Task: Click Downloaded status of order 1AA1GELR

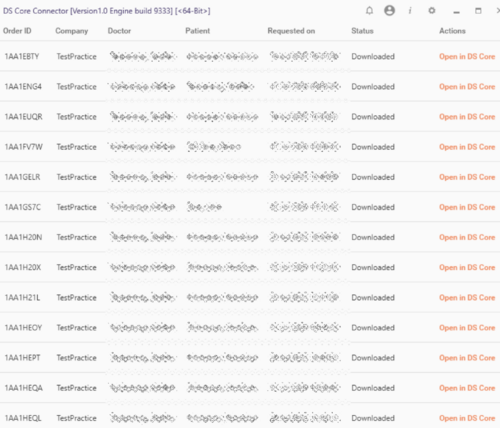Action: [x=373, y=177]
